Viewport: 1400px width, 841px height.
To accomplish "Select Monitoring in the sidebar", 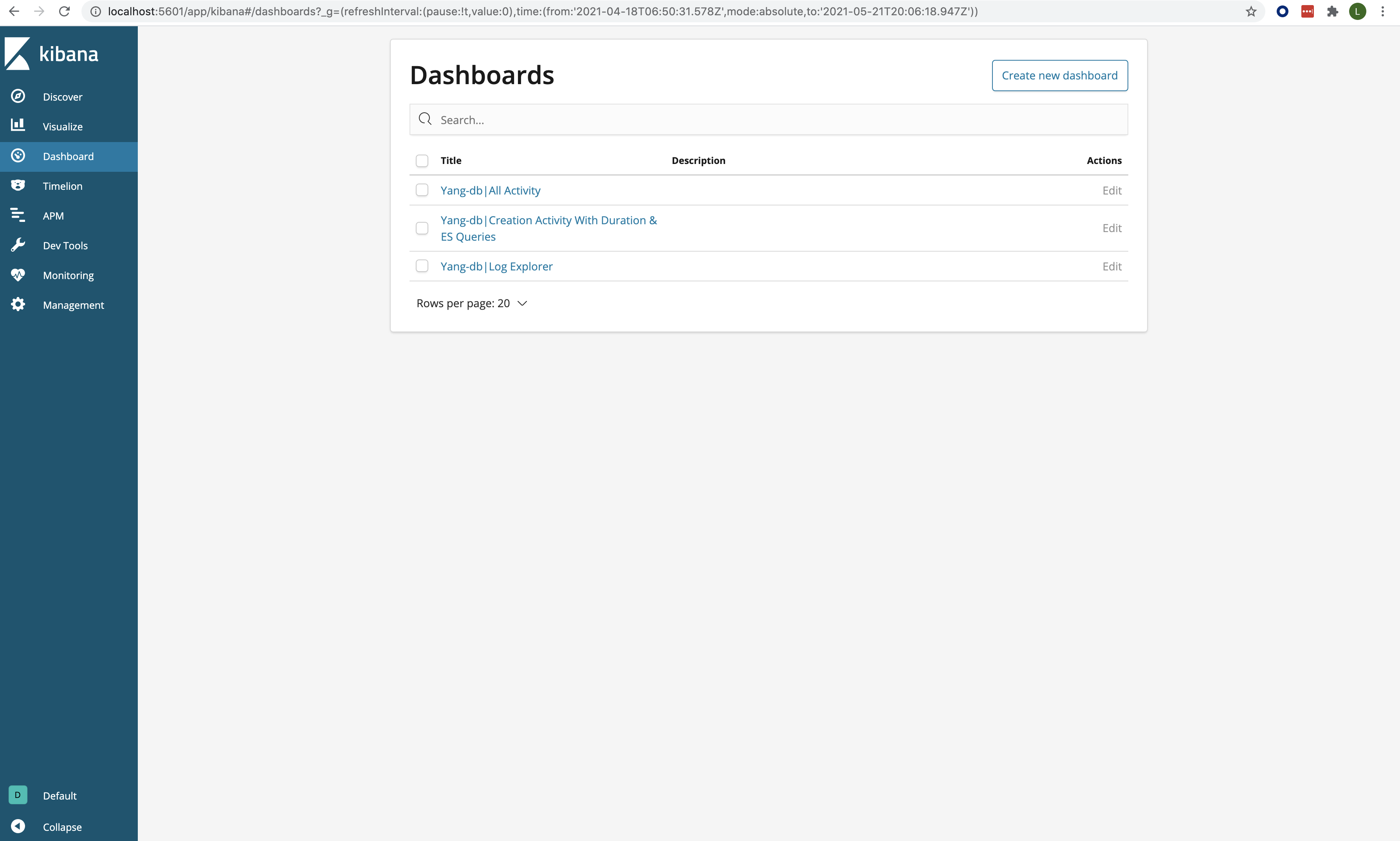I will pos(69,276).
